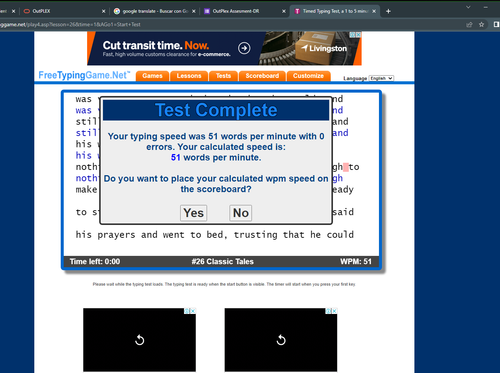
Task: Click the arrow circle in Livingston ad
Action: click(x=244, y=48)
